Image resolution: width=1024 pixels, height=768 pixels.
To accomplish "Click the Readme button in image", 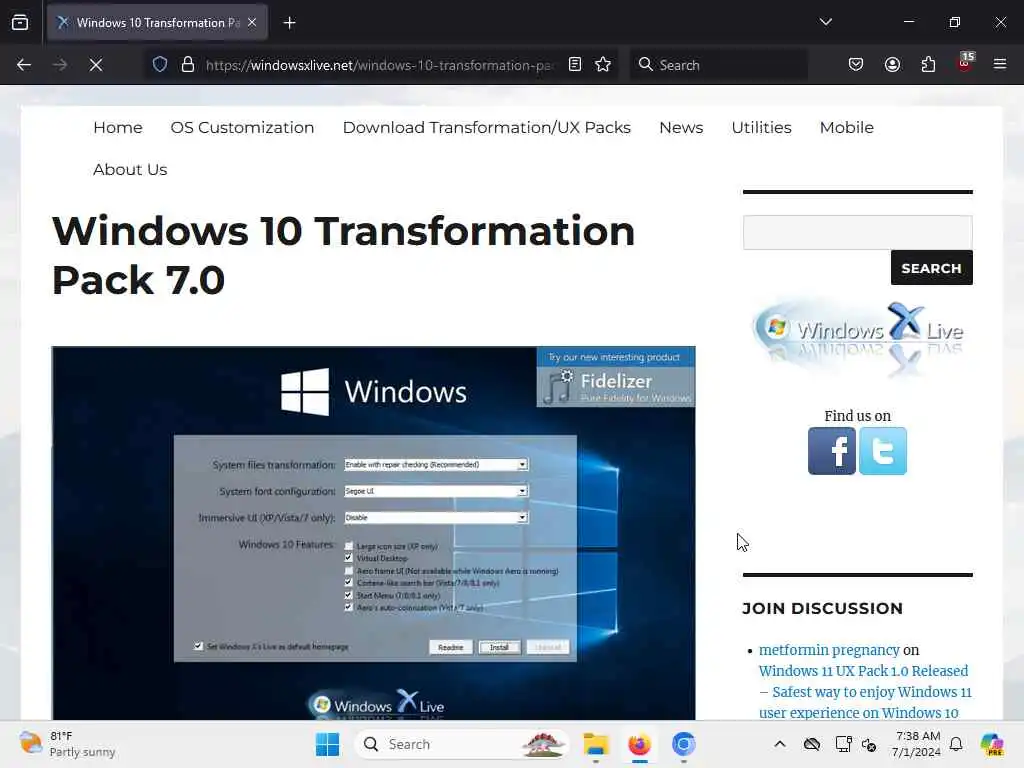I will (x=451, y=647).
